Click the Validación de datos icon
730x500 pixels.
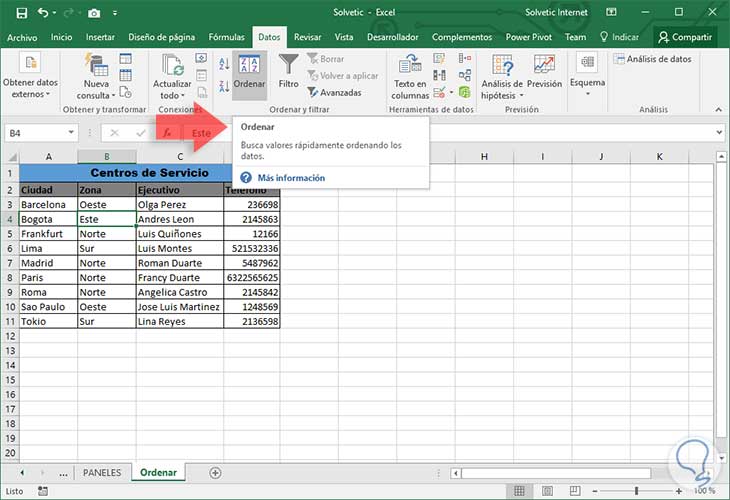[x=439, y=92]
